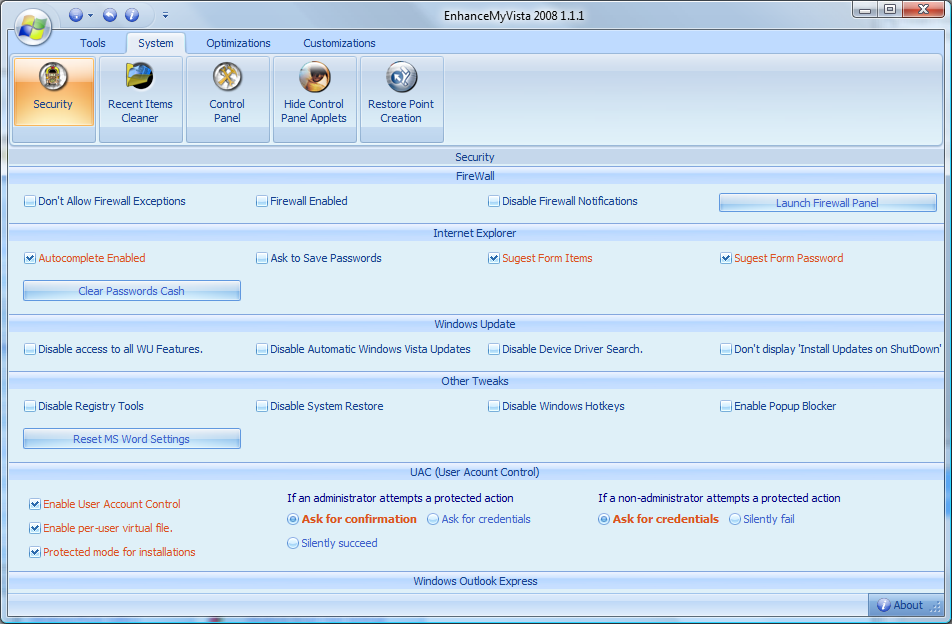The width and height of the screenshot is (952, 624).
Task: Click the undo arrow quick-access icon
Action: pyautogui.click(x=110, y=15)
